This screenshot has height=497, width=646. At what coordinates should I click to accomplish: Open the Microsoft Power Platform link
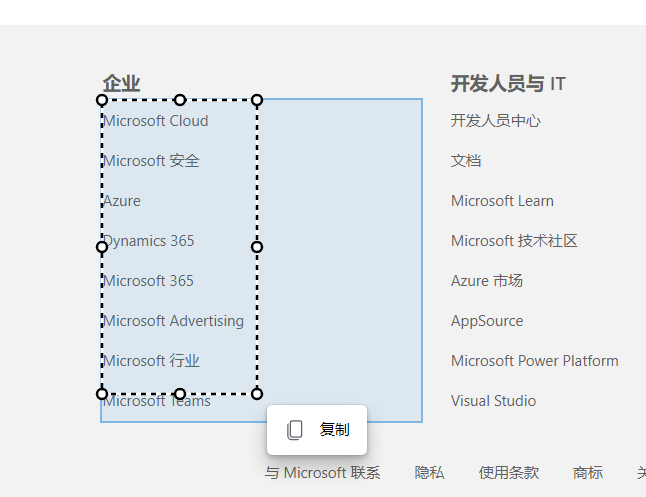[534, 361]
